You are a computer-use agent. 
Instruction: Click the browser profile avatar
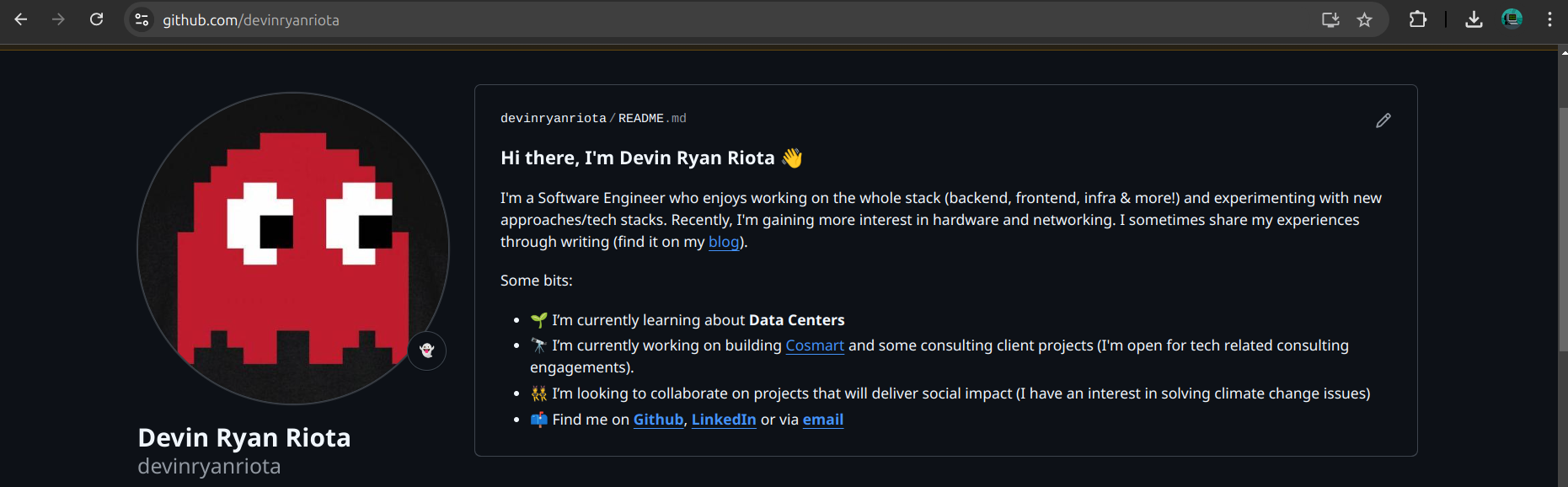point(1512,19)
